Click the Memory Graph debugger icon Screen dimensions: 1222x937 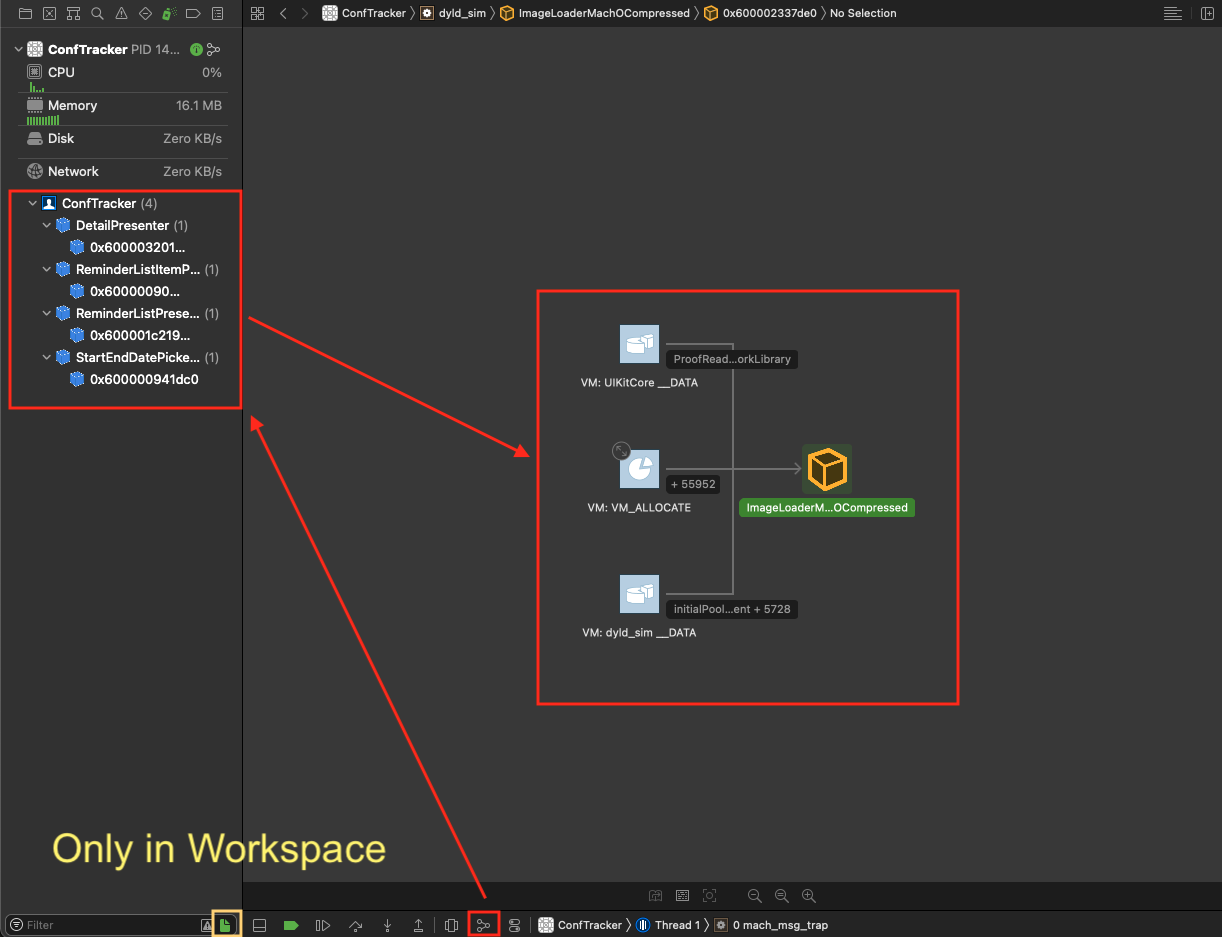click(x=483, y=924)
